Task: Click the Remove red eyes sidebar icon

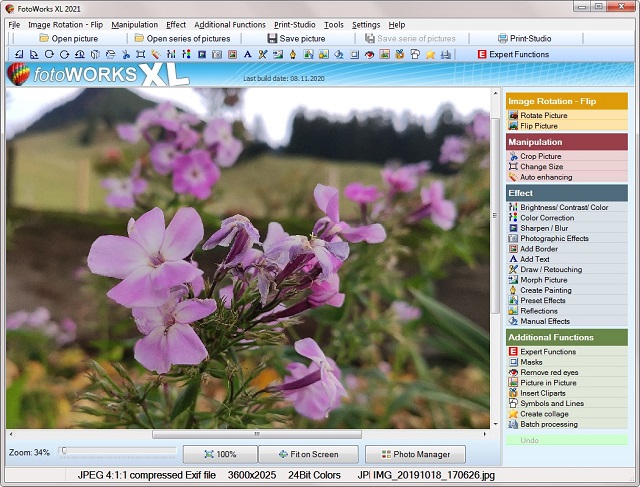Action: click(513, 372)
